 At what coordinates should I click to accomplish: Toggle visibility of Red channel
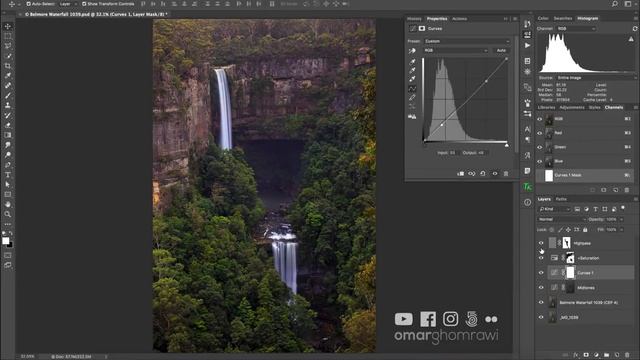(540, 133)
